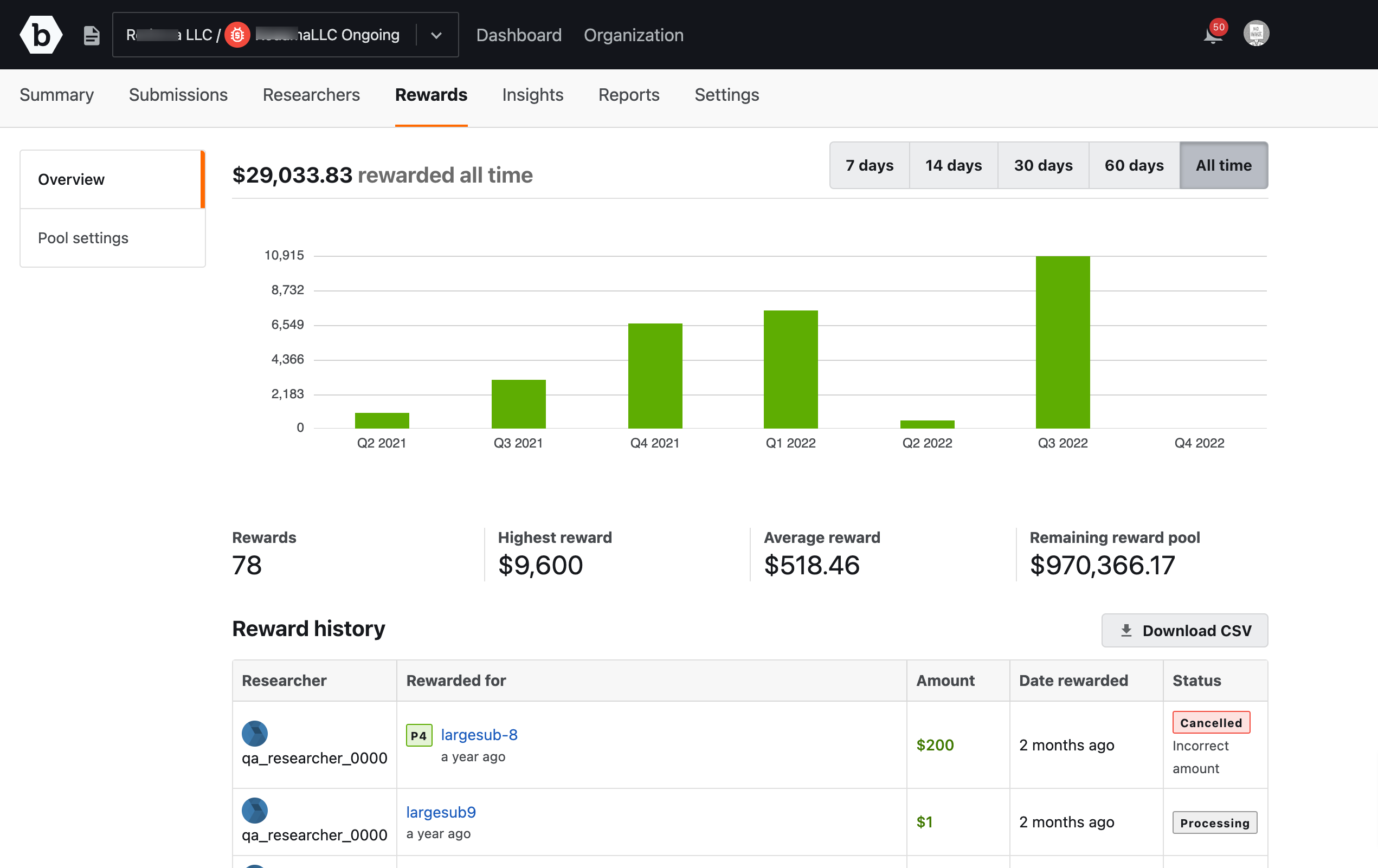Viewport: 1378px width, 868px height.
Task: Click first qa_researcher_0000 avatar icon
Action: tap(255, 734)
